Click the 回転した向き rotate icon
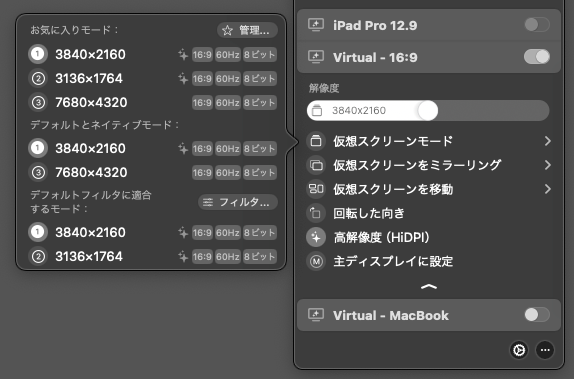Screen dimensions: 574x379 (x=316, y=213)
